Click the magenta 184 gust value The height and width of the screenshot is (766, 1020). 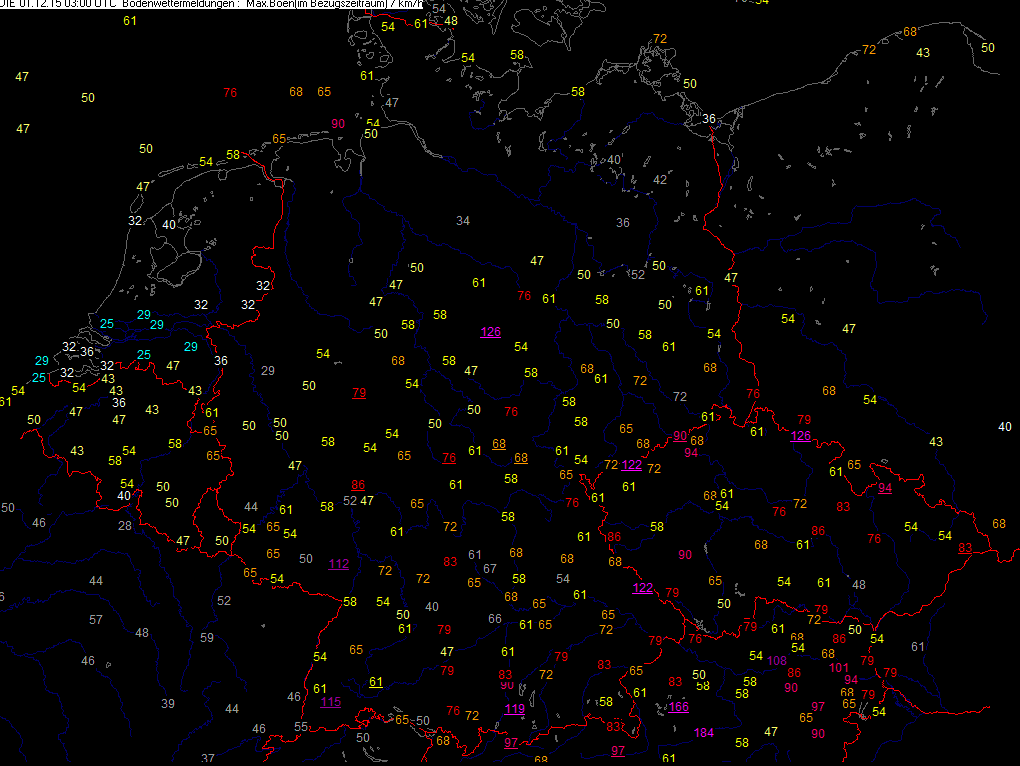704,733
